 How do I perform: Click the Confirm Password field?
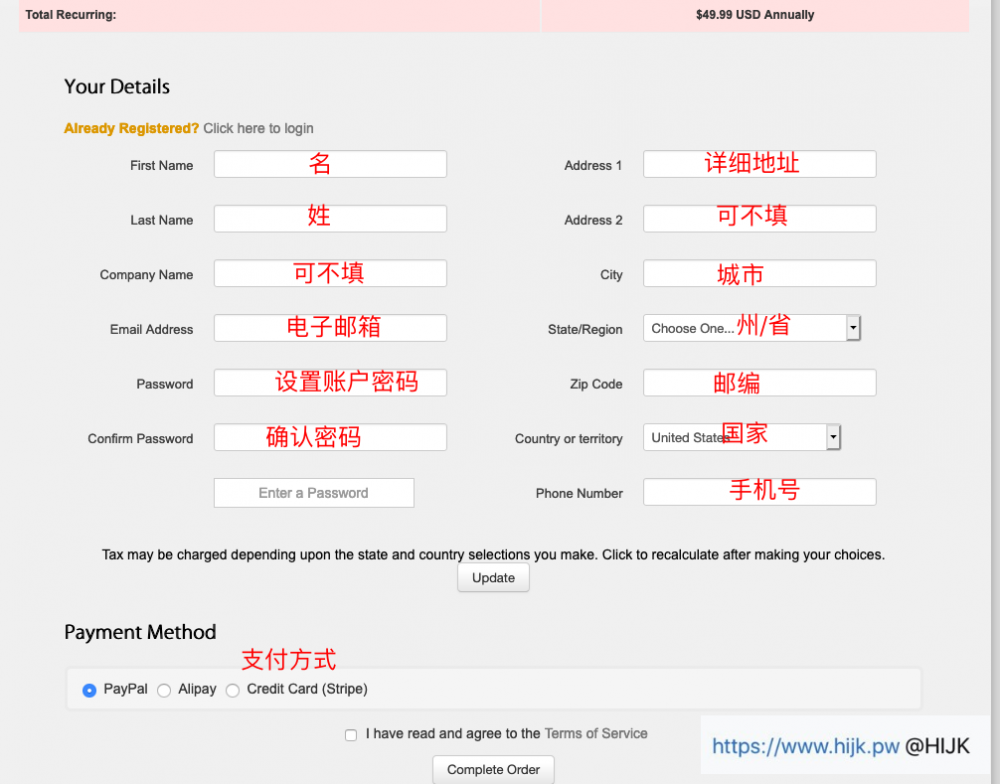click(x=330, y=438)
